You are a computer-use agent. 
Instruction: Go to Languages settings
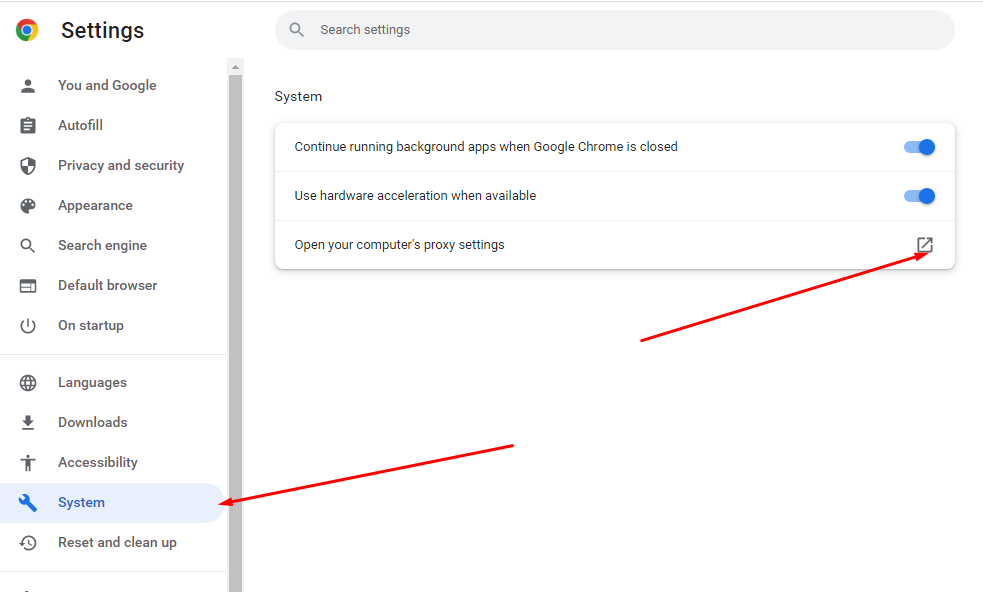pos(113,383)
